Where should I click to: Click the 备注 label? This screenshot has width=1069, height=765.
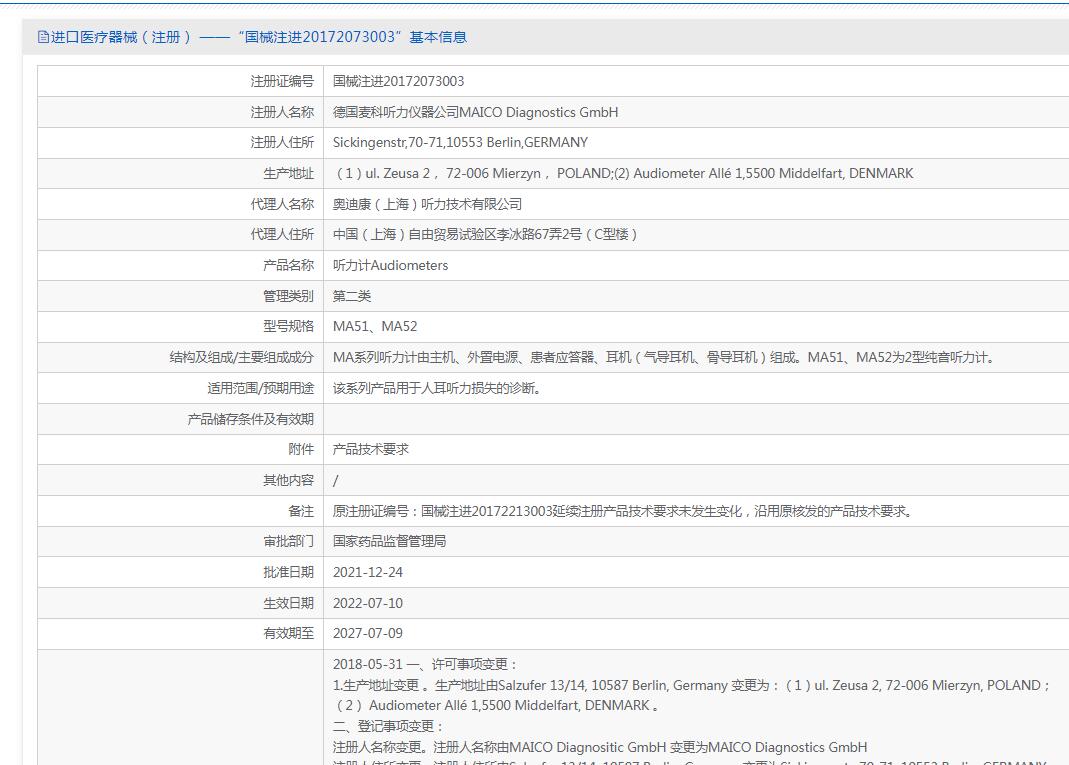click(301, 511)
